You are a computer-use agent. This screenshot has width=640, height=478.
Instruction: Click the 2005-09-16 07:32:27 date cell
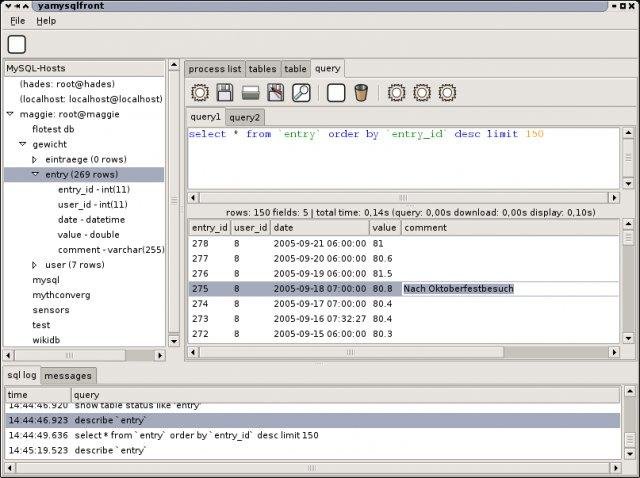(x=320, y=319)
